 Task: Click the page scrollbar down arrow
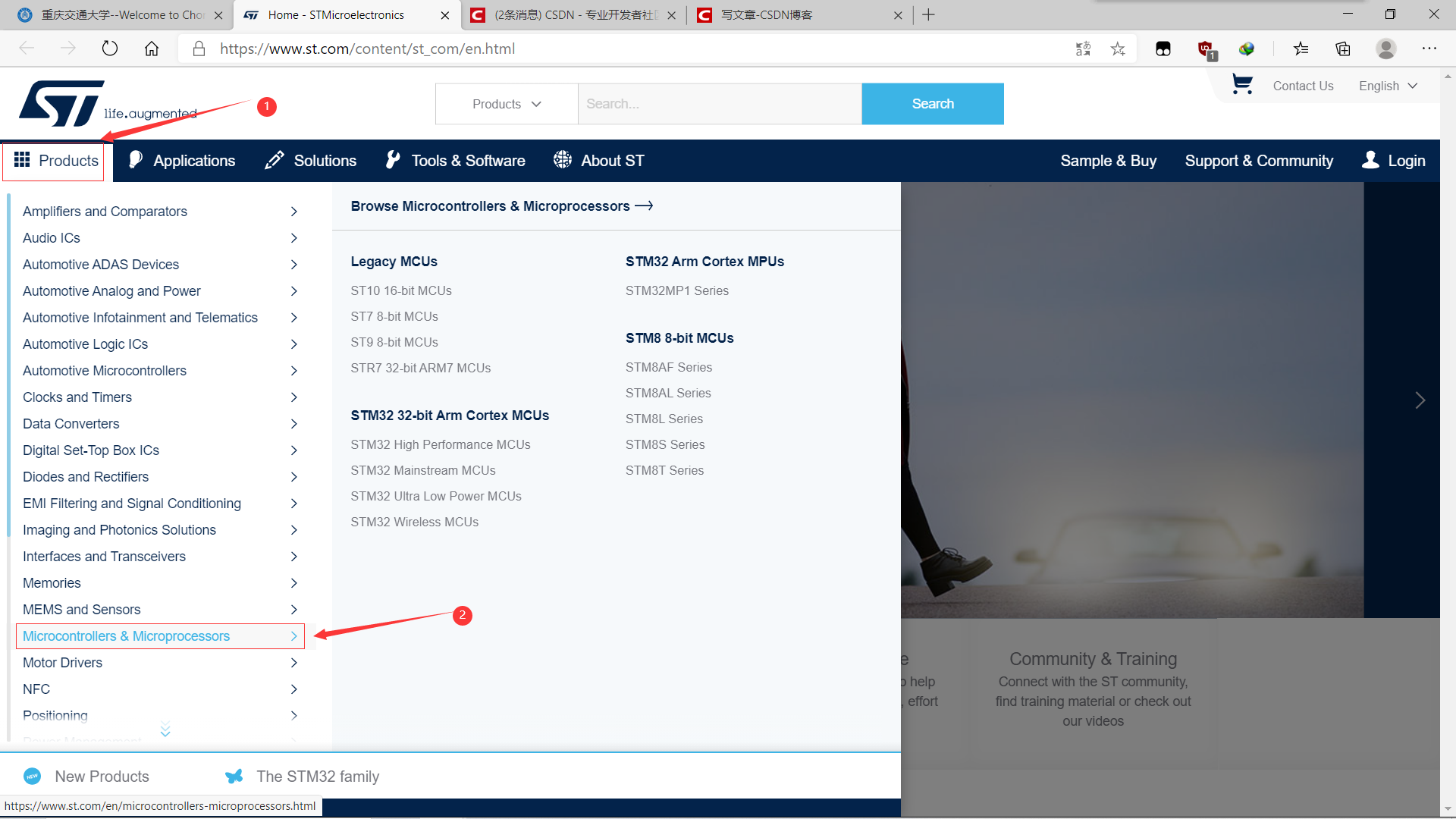pyautogui.click(x=1448, y=809)
